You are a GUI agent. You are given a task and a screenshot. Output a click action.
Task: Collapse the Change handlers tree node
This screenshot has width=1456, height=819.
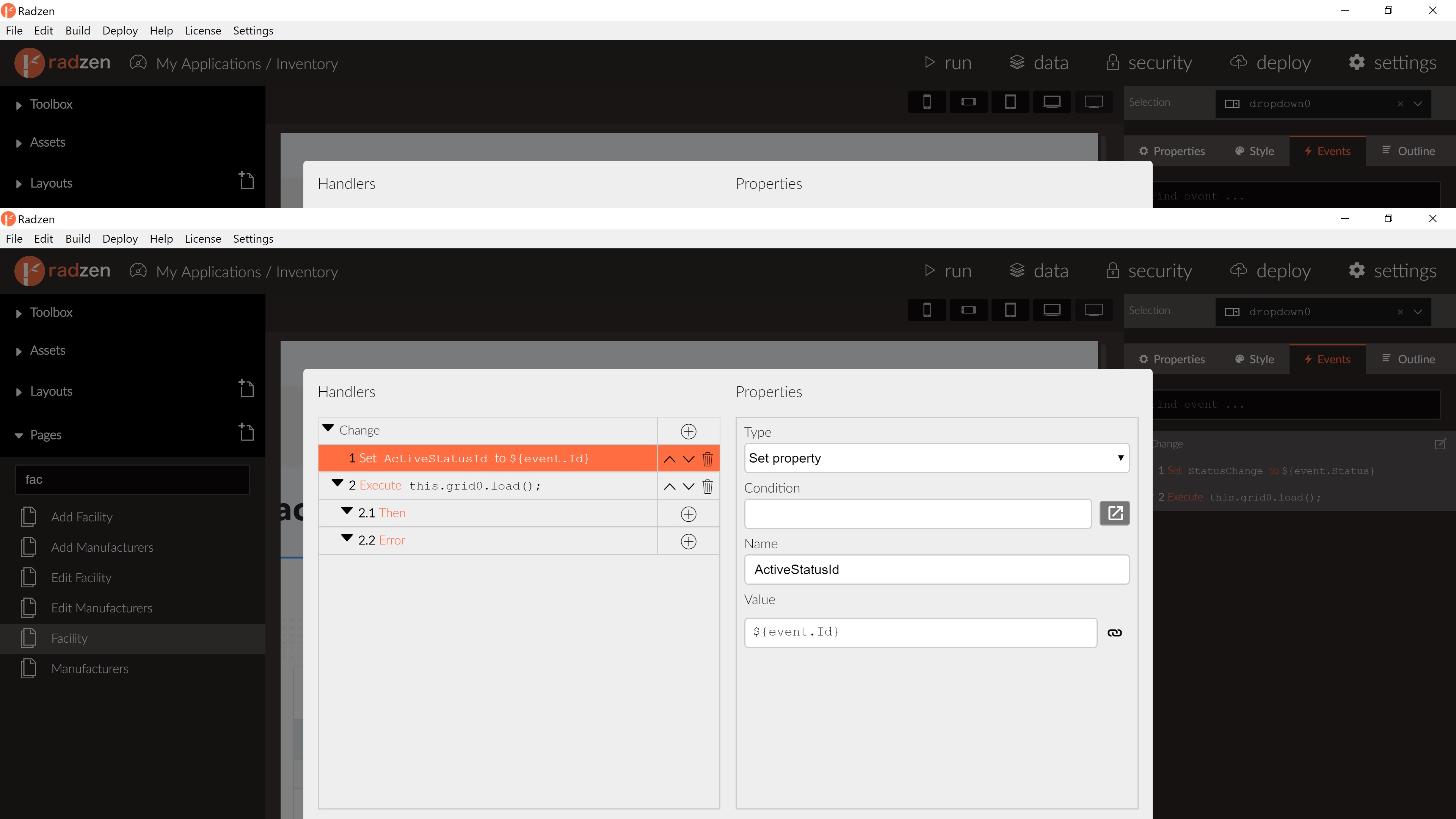(328, 428)
